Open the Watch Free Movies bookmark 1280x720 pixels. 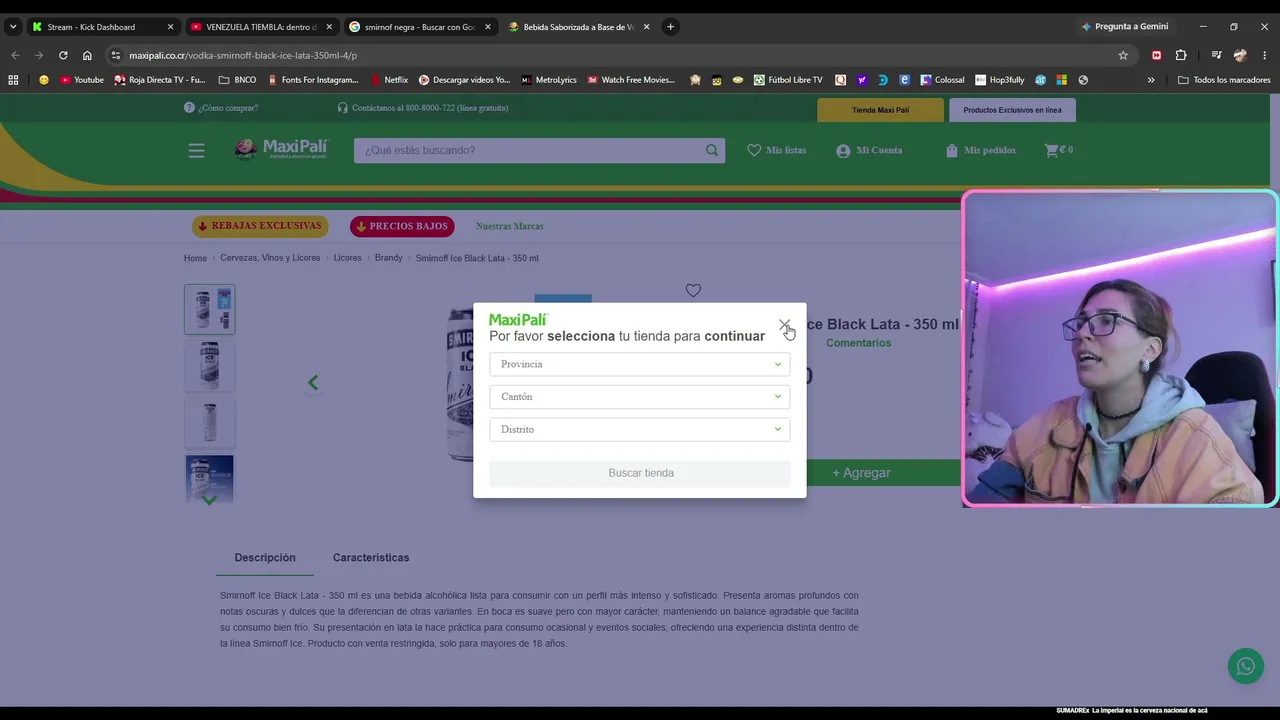pyautogui.click(x=631, y=80)
